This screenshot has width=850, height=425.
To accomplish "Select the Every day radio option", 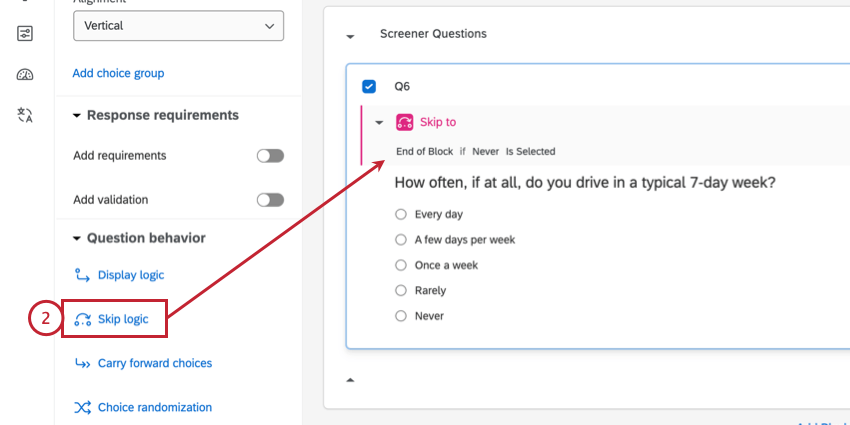I will [401, 214].
